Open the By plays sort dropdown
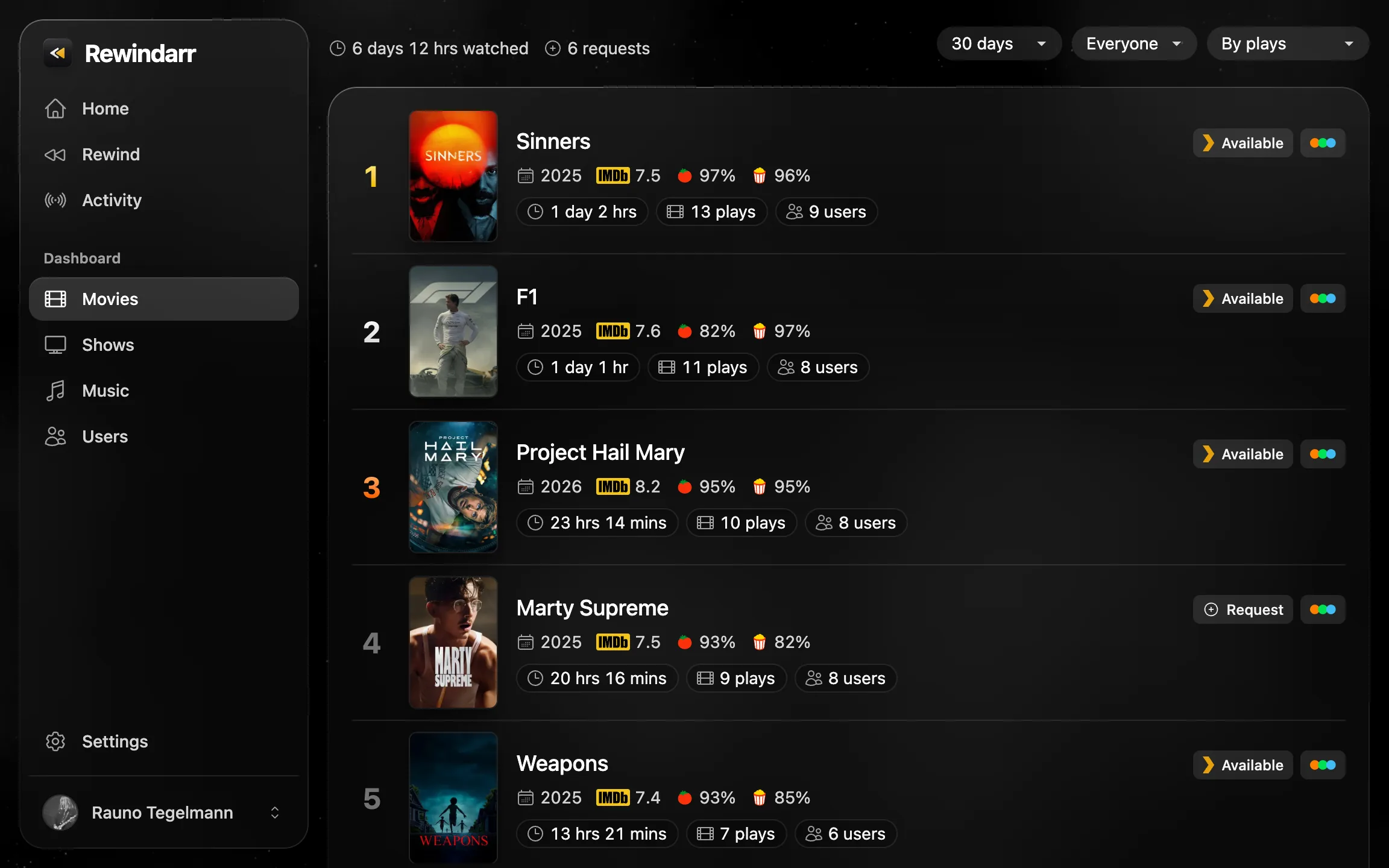The width and height of the screenshot is (1389, 868). 1288,43
